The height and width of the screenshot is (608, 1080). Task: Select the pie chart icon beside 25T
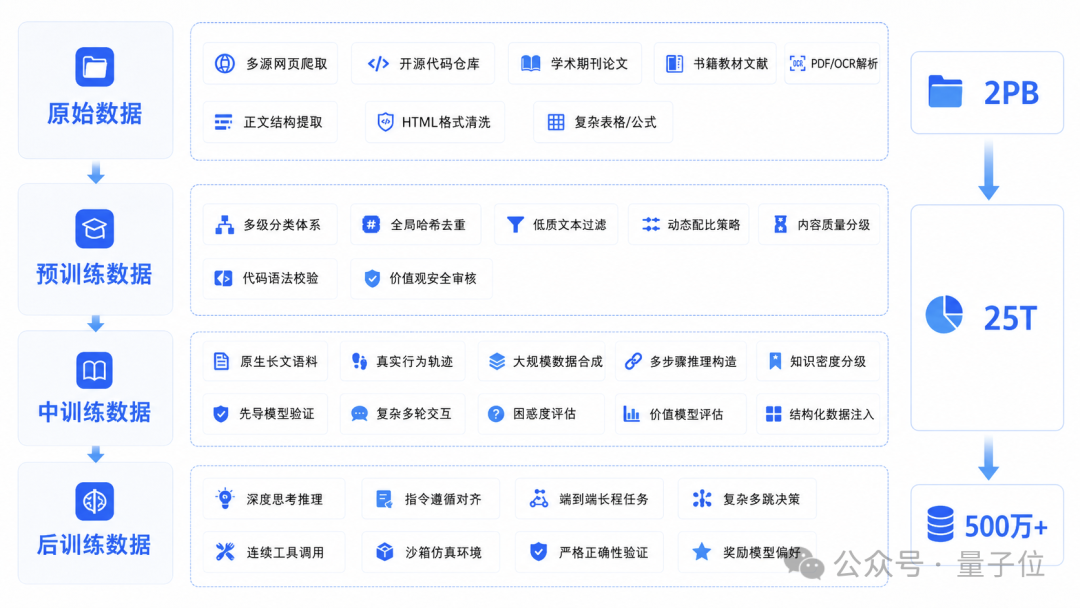[944, 315]
